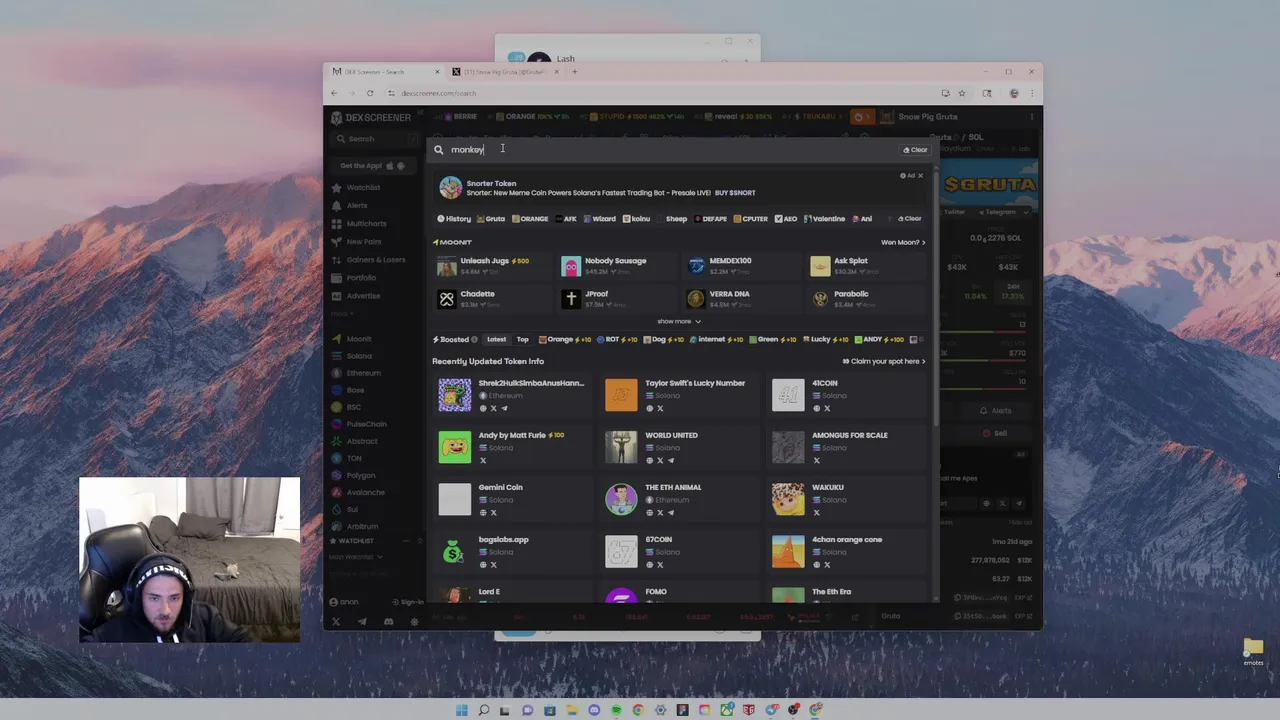
Task: Open Watchlist in DEX Screener sidebar
Action: click(x=363, y=188)
